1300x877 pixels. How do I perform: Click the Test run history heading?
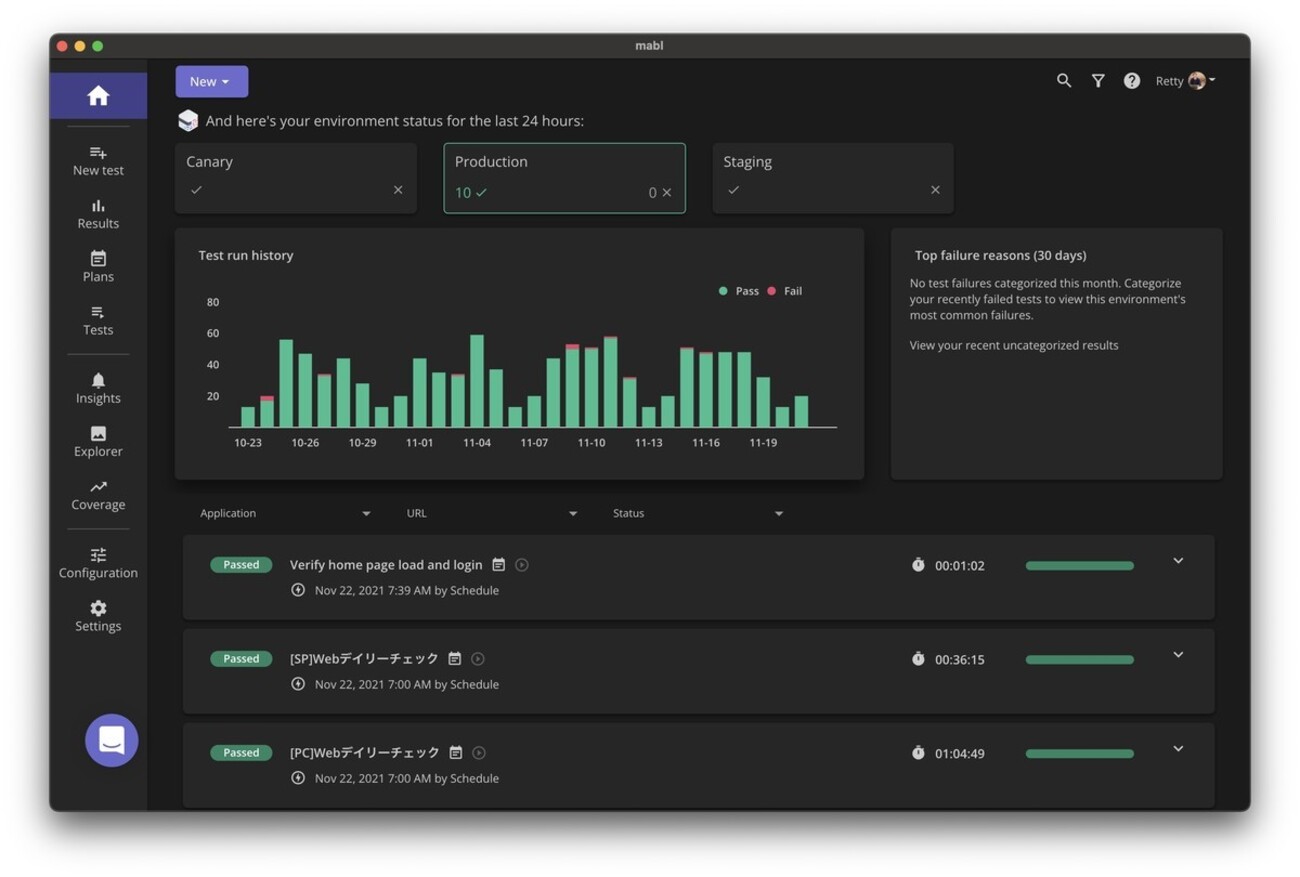pyautogui.click(x=246, y=256)
